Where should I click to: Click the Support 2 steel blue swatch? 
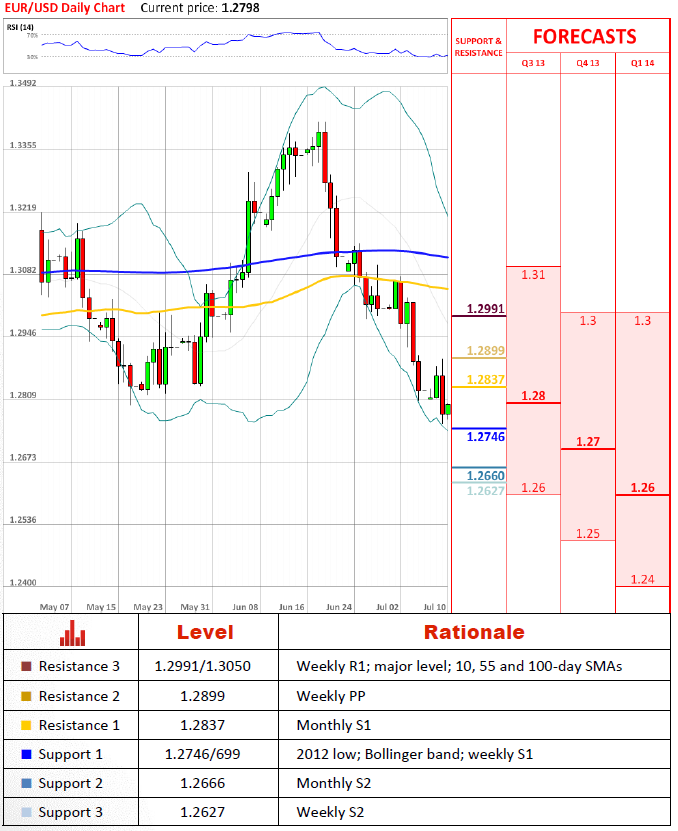26,783
